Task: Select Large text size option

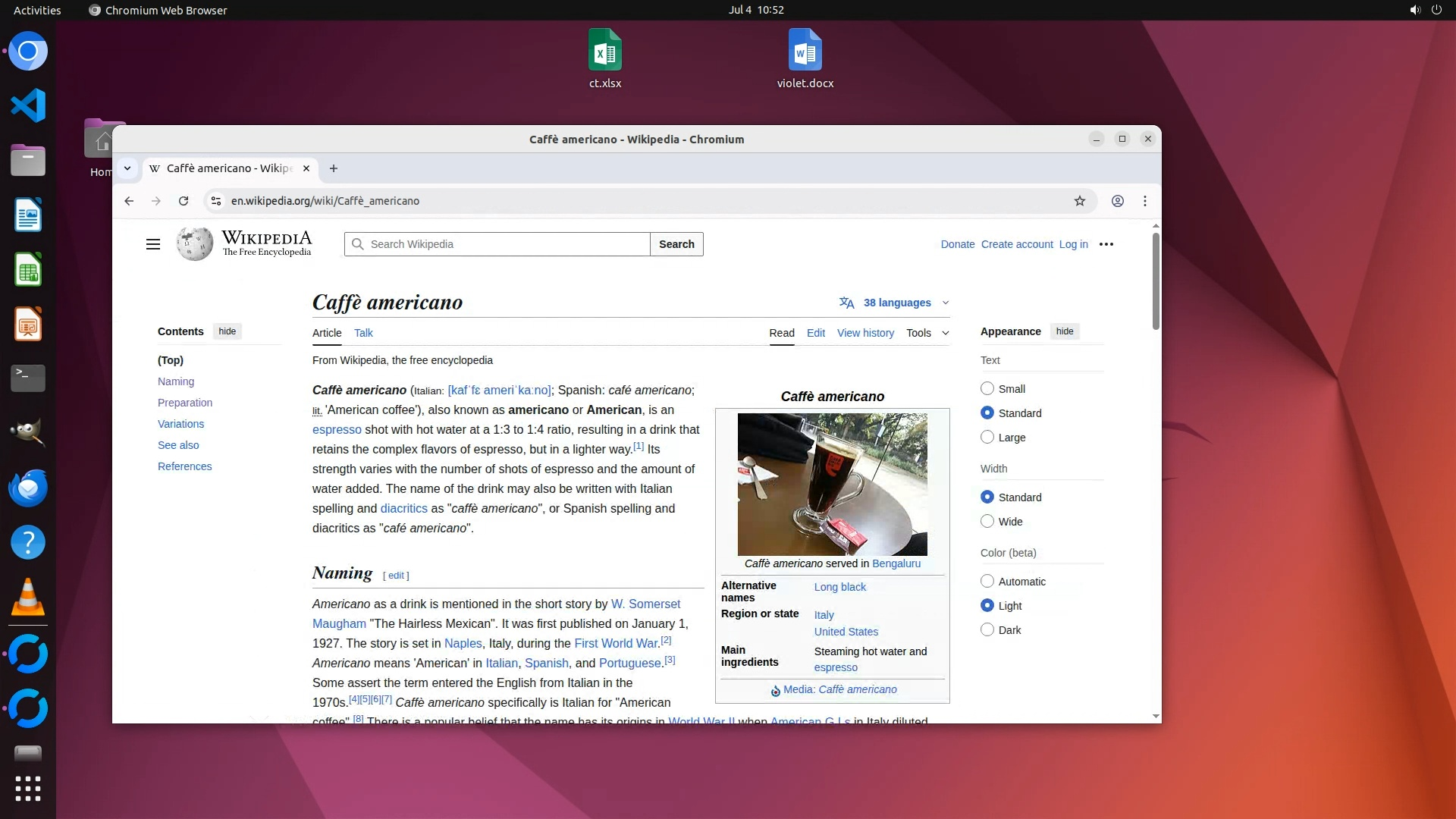Action: [x=987, y=438]
